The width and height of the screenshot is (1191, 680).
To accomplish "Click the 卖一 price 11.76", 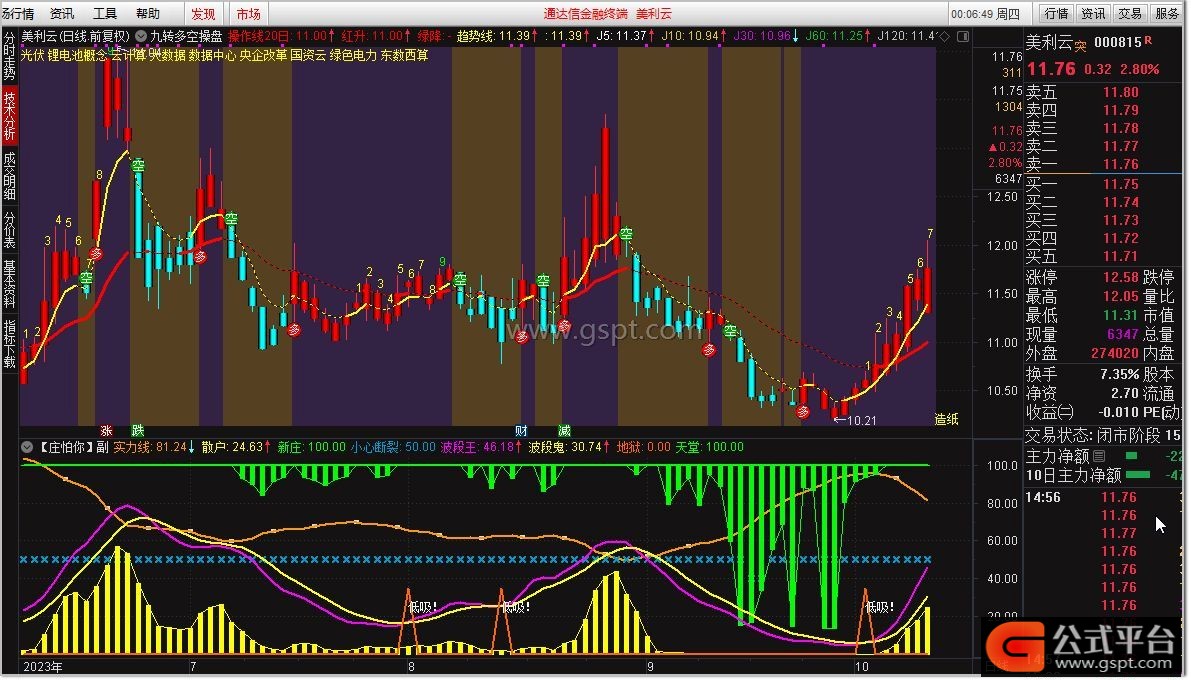I will pos(1120,165).
